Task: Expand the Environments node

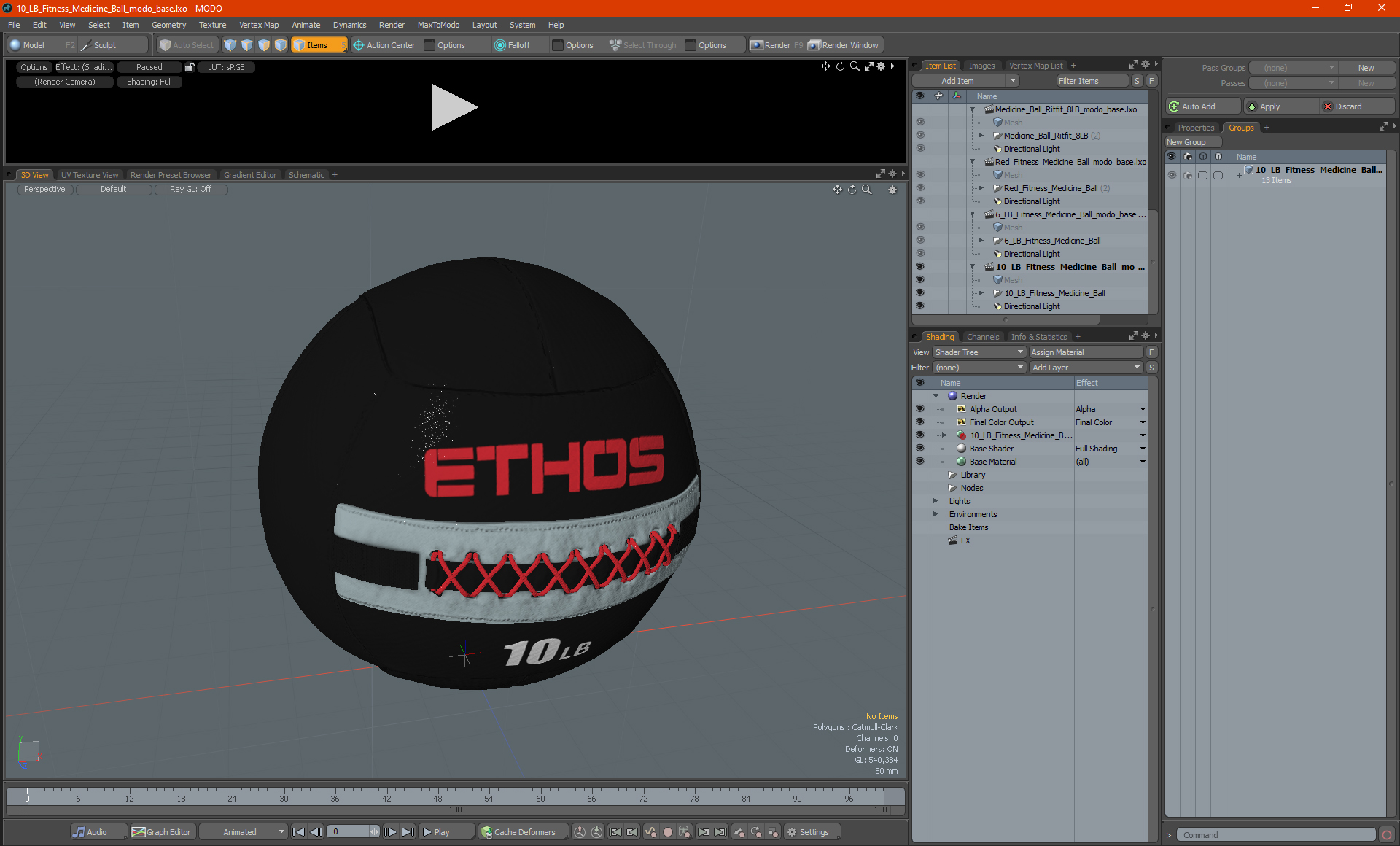Action: point(936,514)
